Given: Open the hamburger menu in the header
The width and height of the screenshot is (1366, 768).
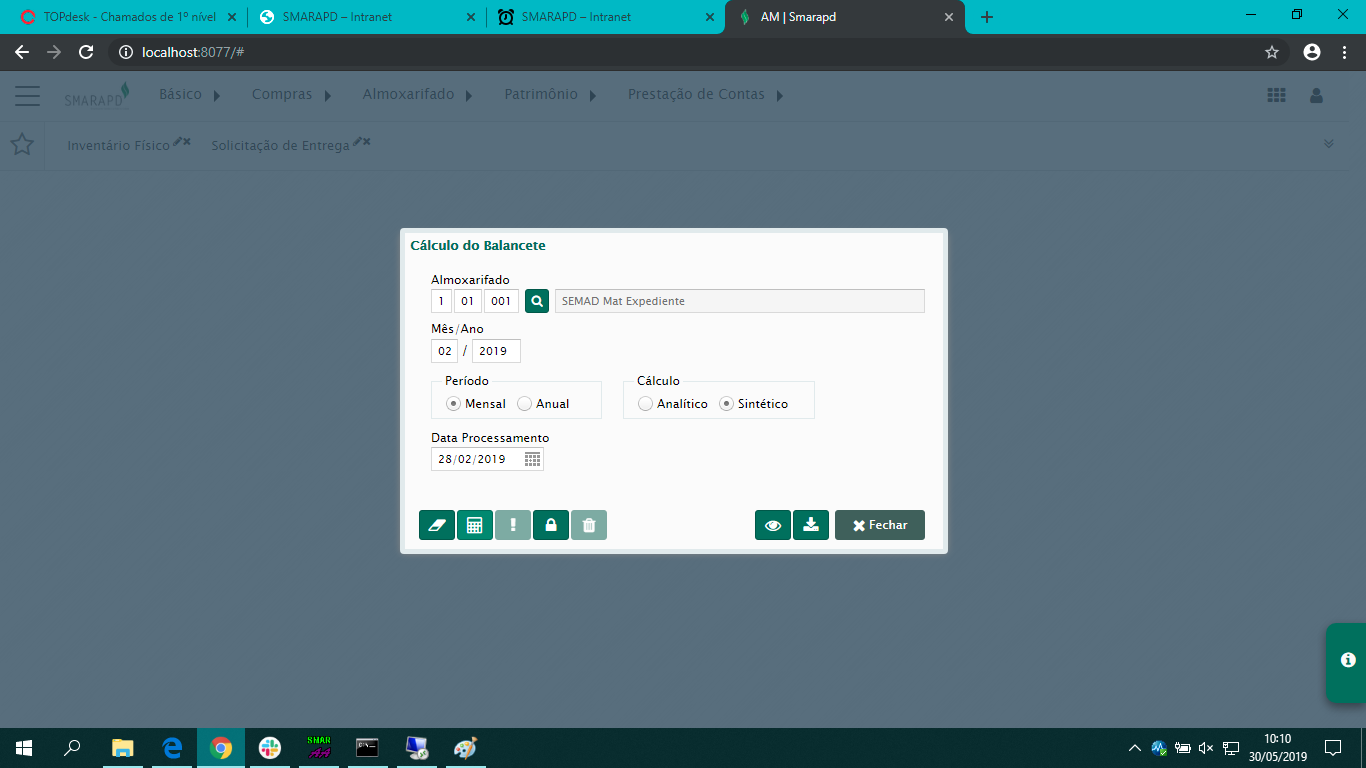Looking at the screenshot, I should click(28, 96).
